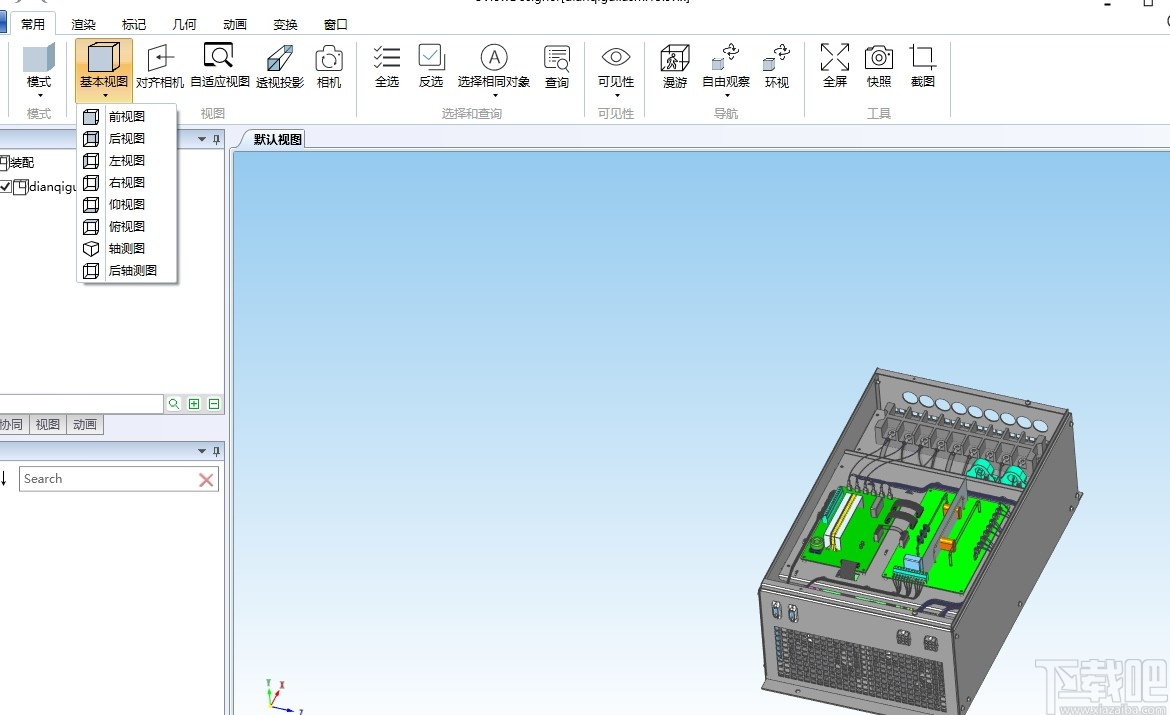The width and height of the screenshot is (1170, 715).
Task: Select 前视图 from the views list
Action: pos(125,116)
